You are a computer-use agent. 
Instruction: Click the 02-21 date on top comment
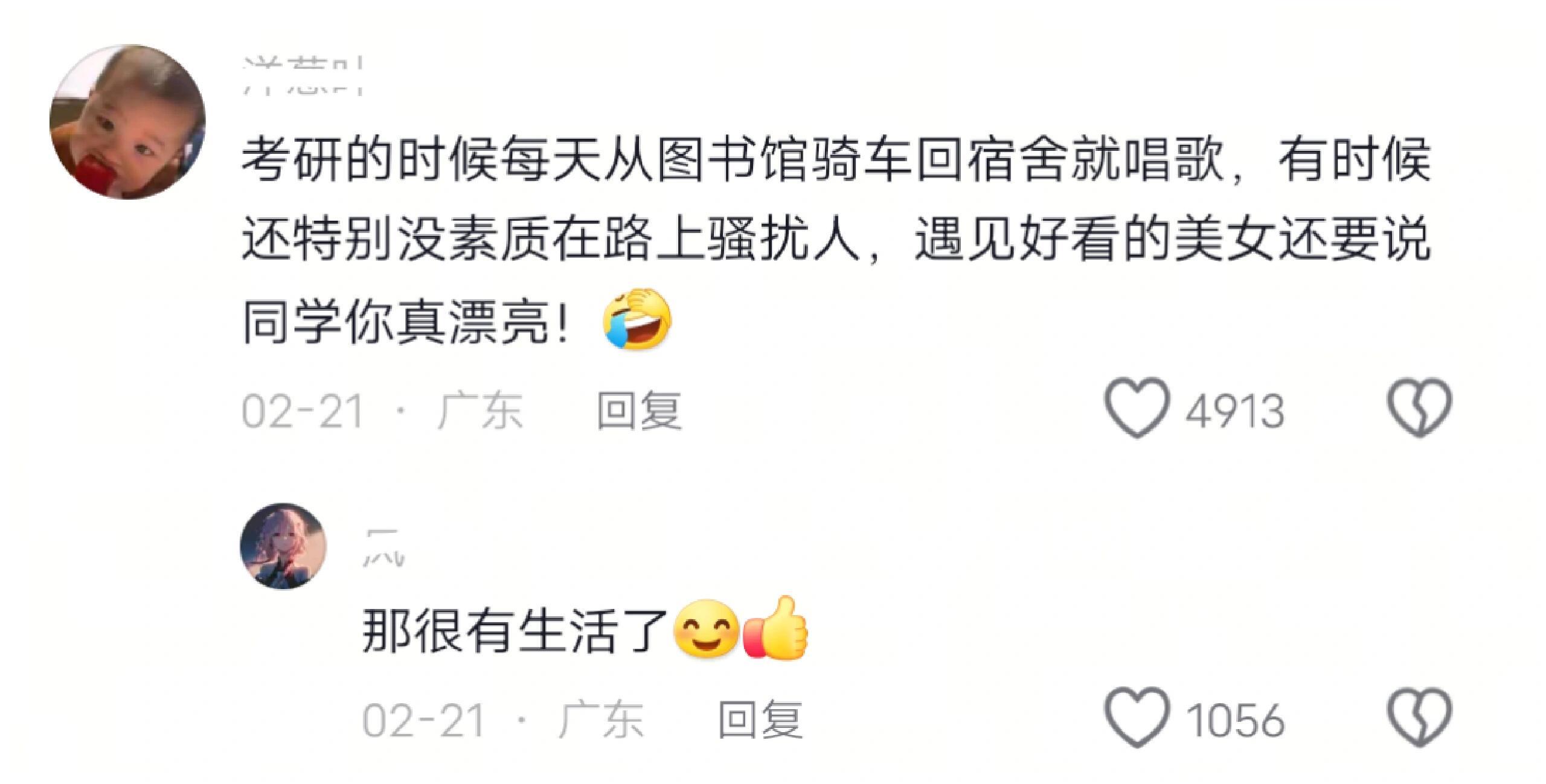(303, 412)
